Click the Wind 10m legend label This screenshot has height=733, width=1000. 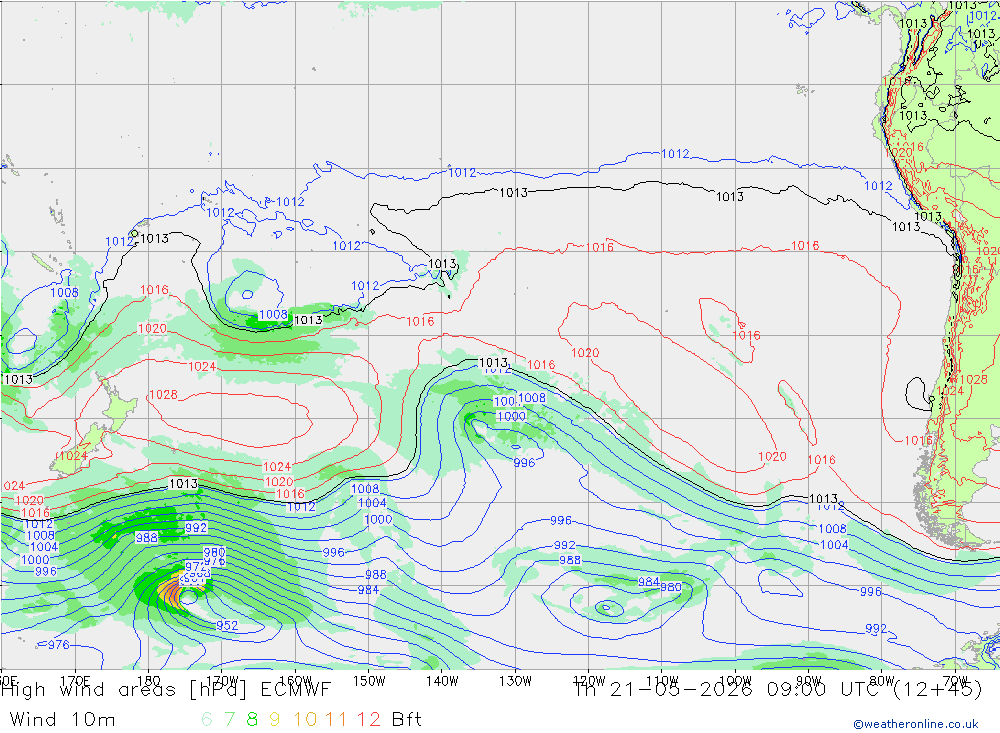tap(62, 720)
